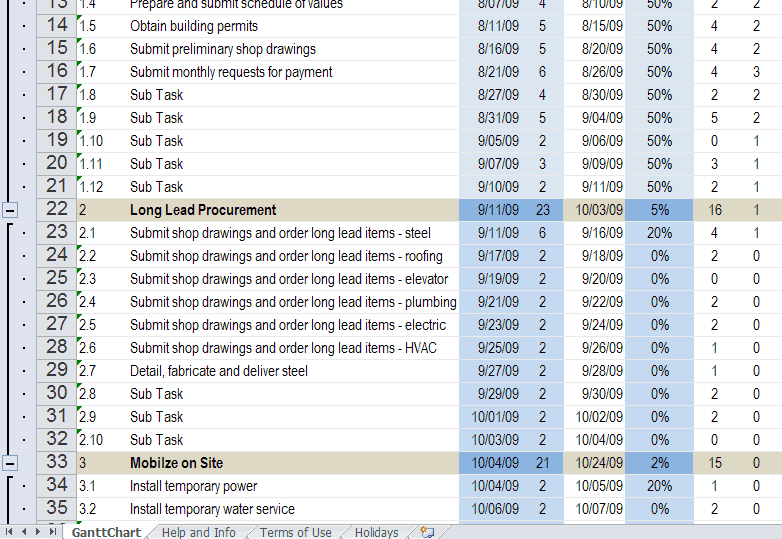Viewport: 782px width, 539px height.
Task: Select row header 33
Action: 57,463
